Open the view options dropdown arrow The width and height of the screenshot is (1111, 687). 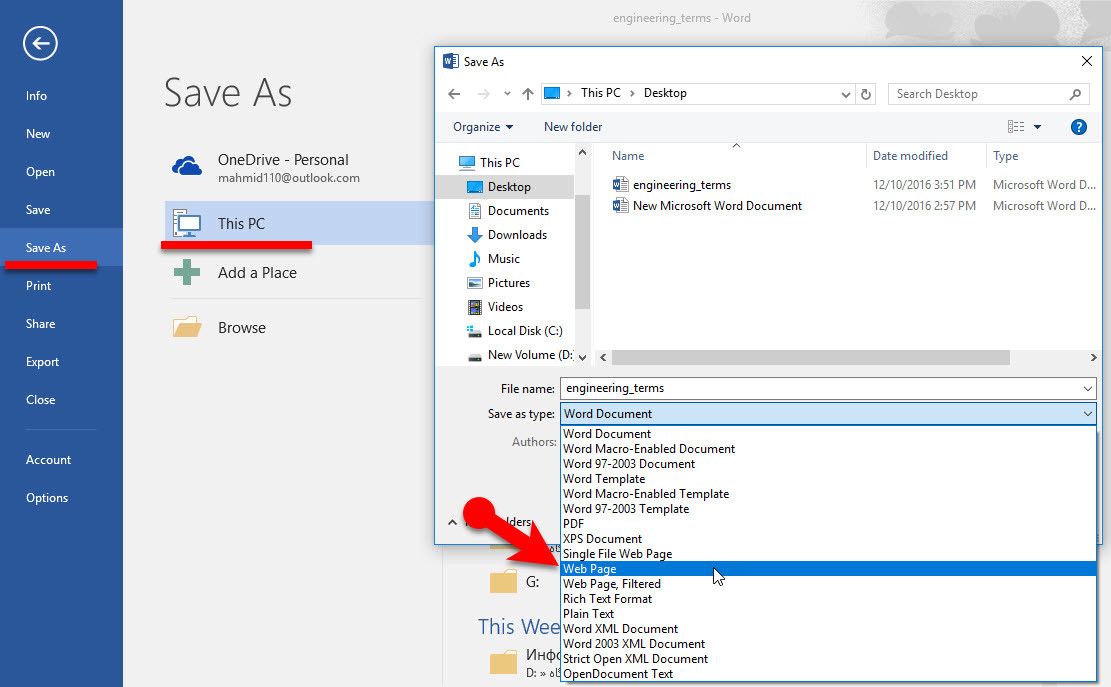[x=1037, y=127]
